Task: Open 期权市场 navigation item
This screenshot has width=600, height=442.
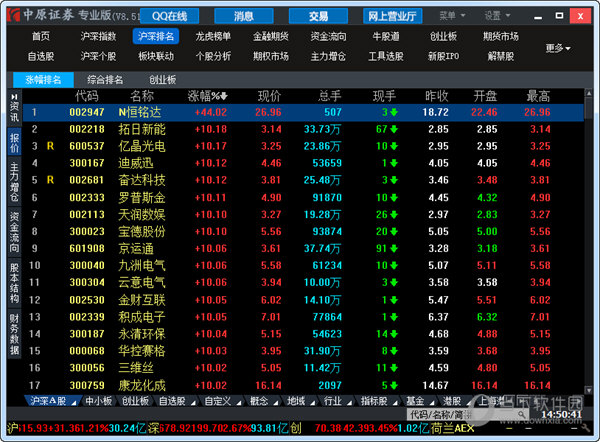Action: point(271,56)
